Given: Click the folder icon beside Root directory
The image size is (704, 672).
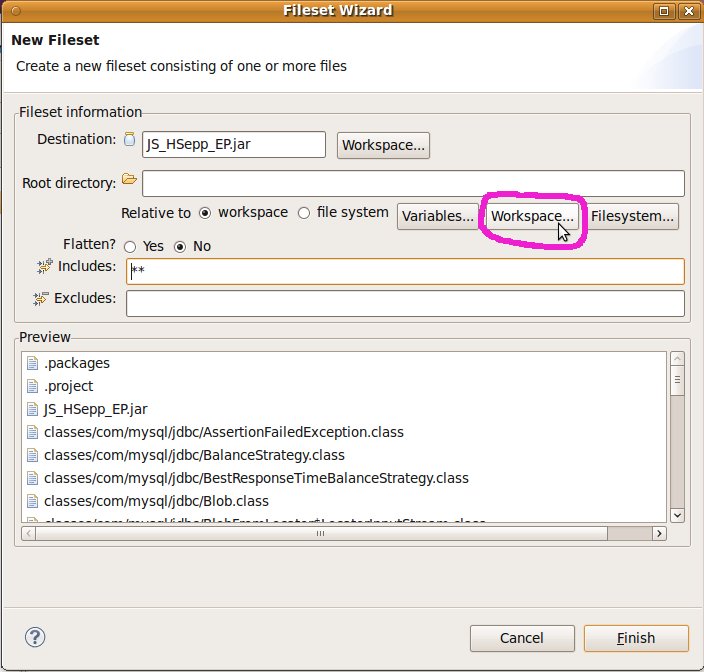Looking at the screenshot, I should (x=129, y=181).
